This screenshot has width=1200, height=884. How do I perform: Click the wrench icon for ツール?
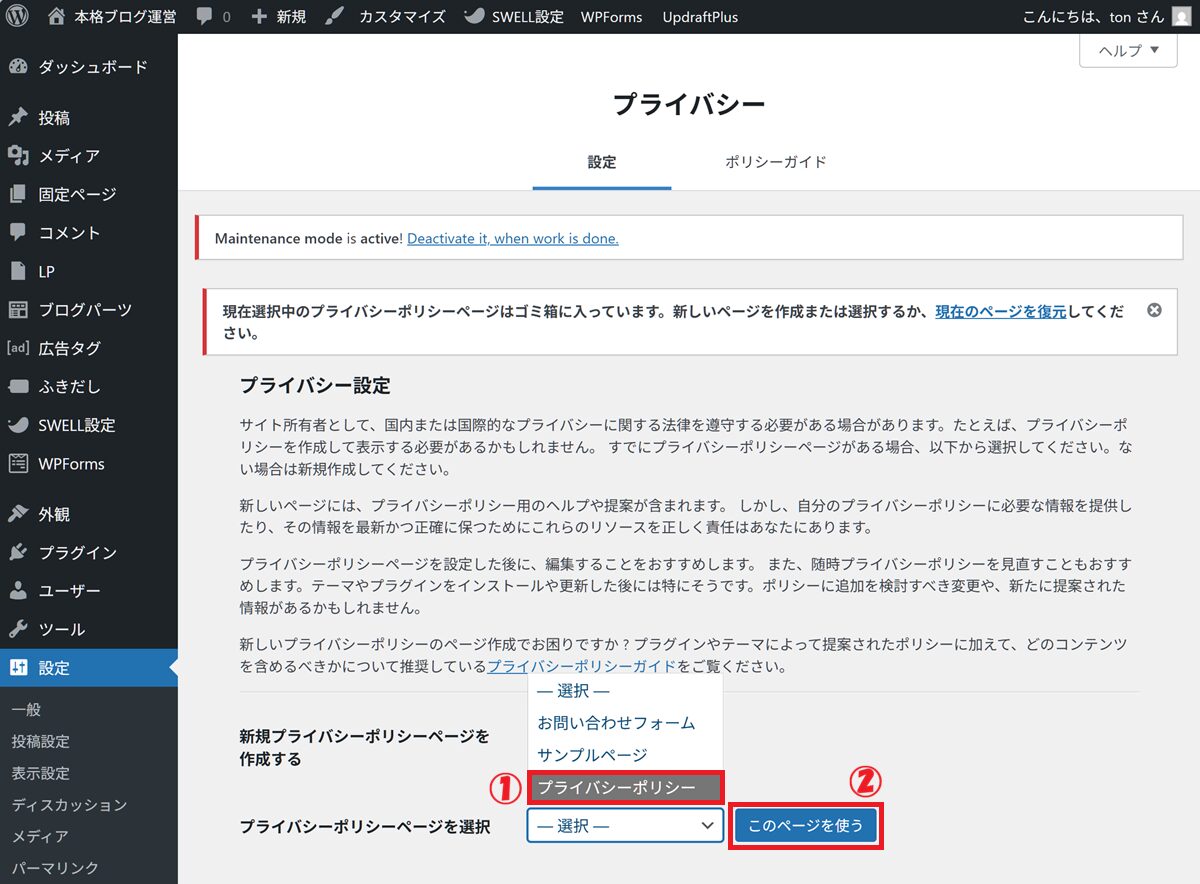click(x=18, y=629)
